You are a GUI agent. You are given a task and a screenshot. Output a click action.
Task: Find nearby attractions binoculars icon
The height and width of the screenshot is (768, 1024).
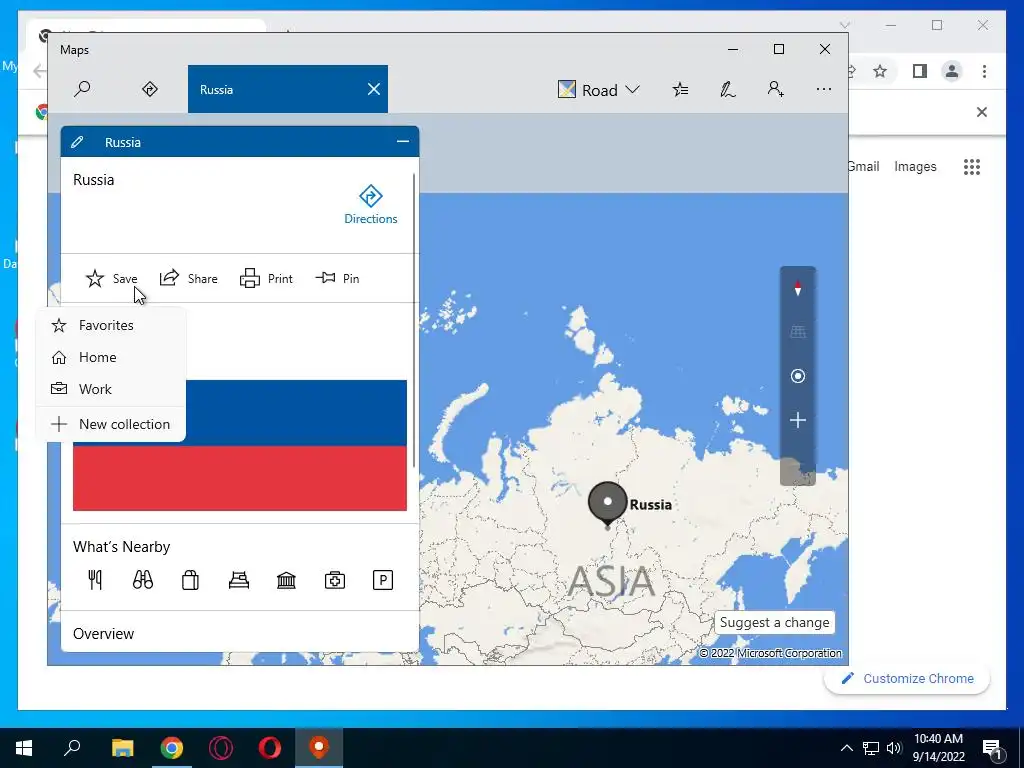pyautogui.click(x=143, y=580)
